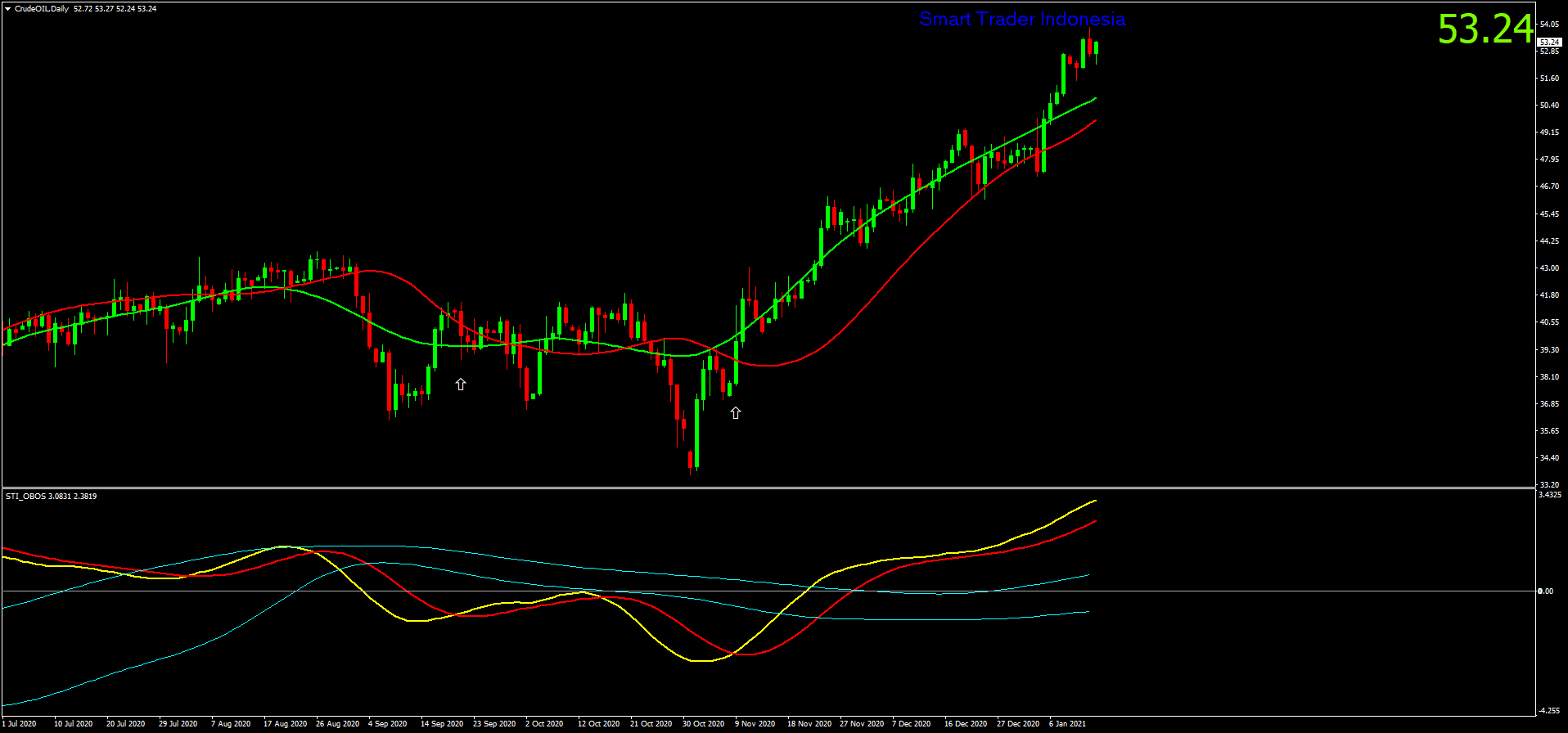Click the 6 Jan 2021 date label
The width and height of the screenshot is (1568, 733).
[x=1067, y=723]
